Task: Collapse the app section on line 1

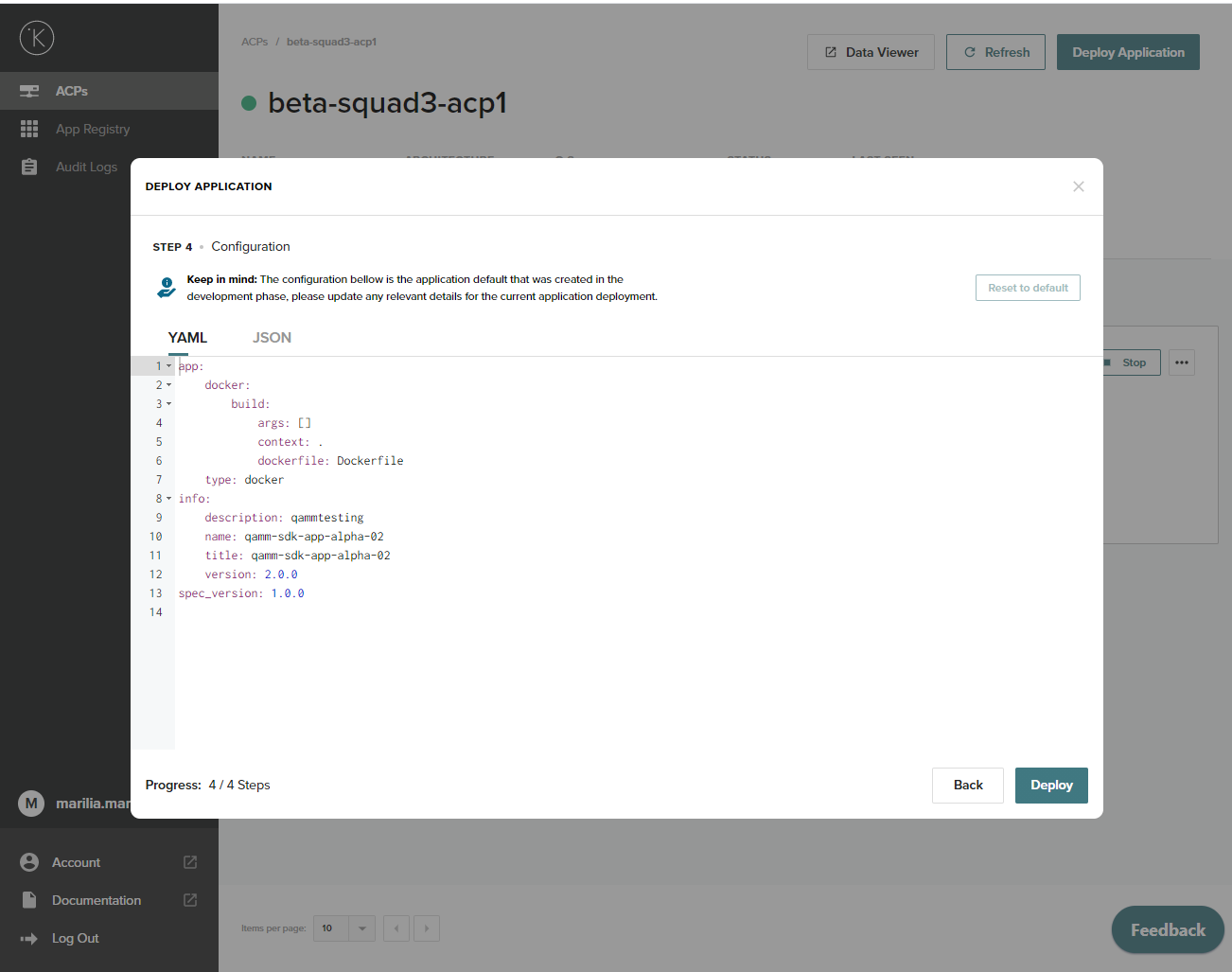Action: click(x=169, y=366)
